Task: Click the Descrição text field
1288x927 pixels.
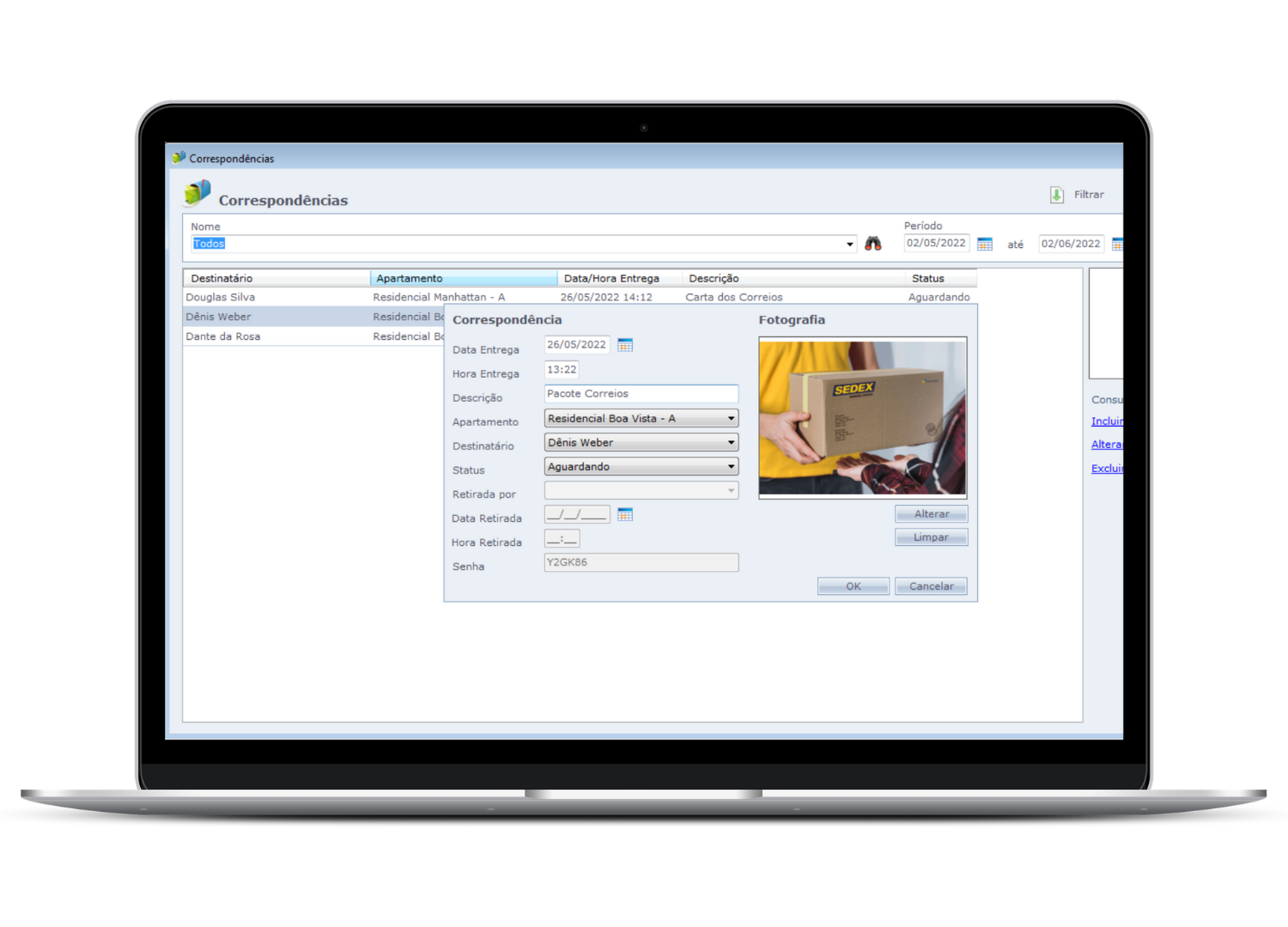Action: point(641,394)
